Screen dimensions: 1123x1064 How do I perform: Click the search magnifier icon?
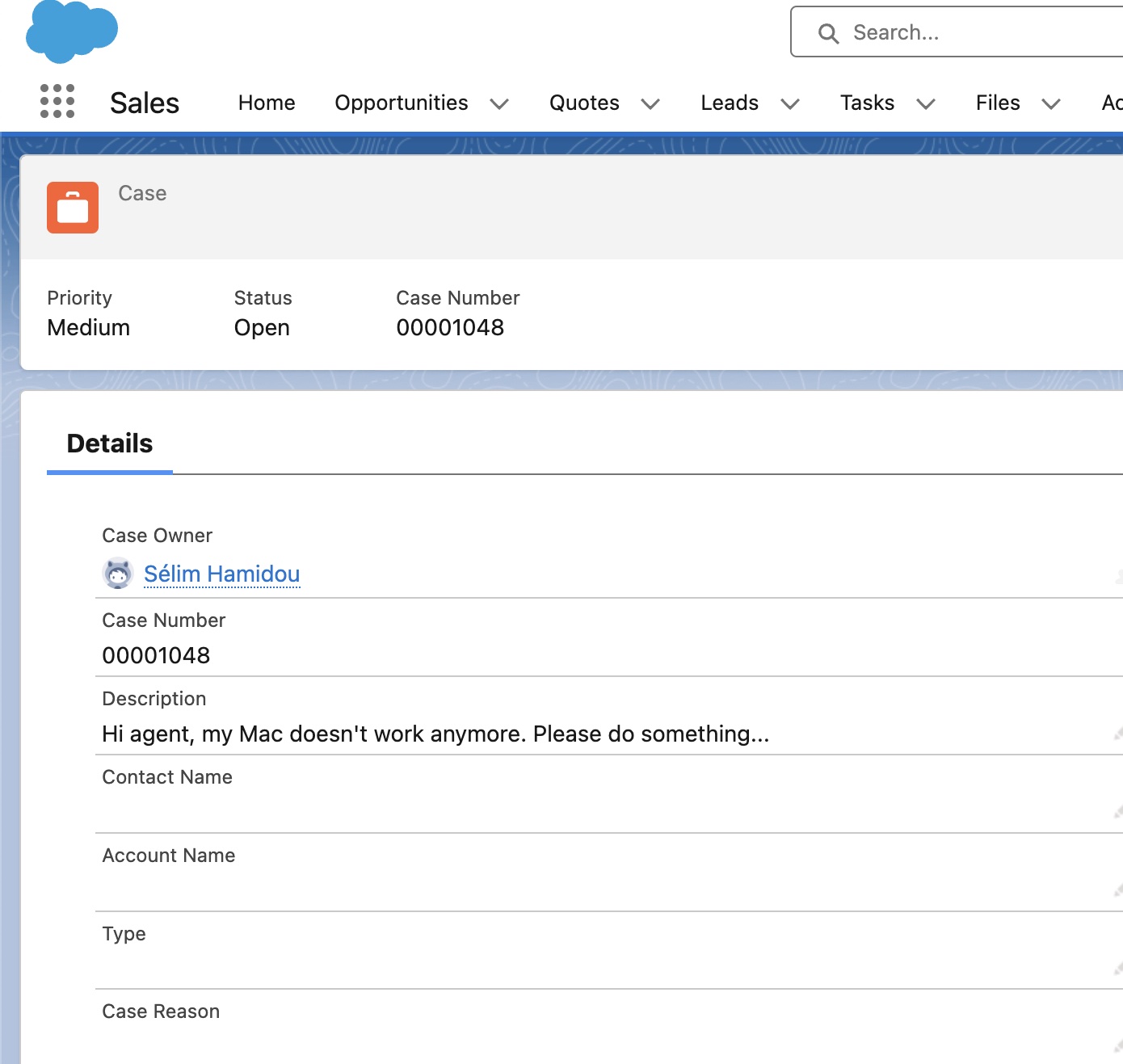(x=828, y=33)
